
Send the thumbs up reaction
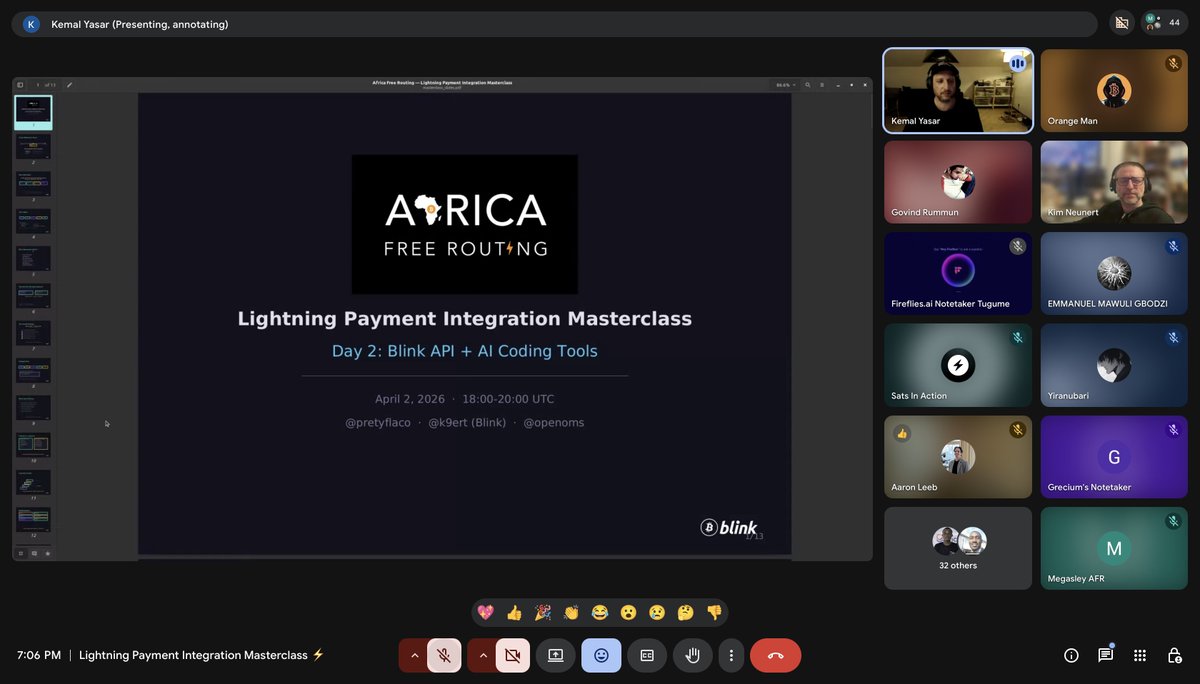point(514,612)
